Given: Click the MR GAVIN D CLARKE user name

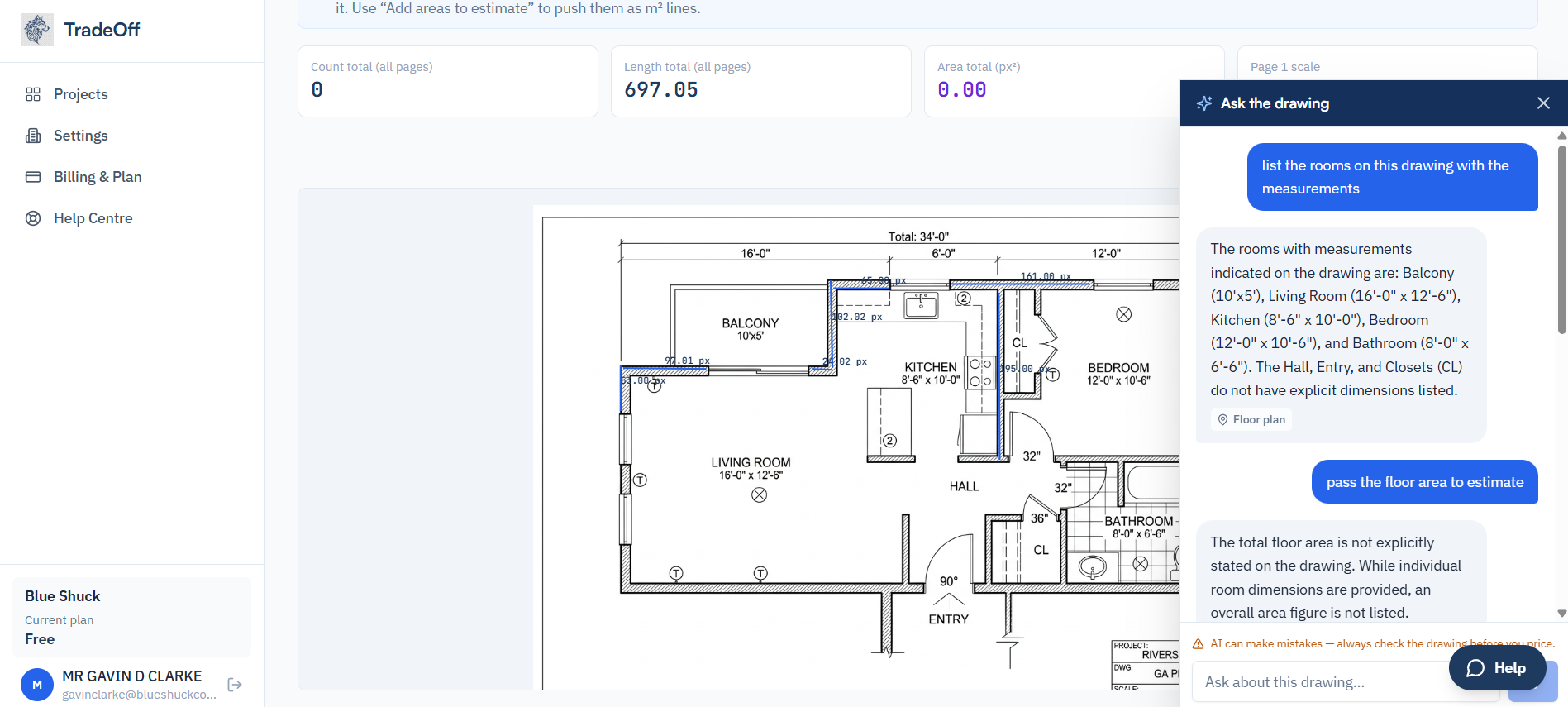Looking at the screenshot, I should 132,676.
